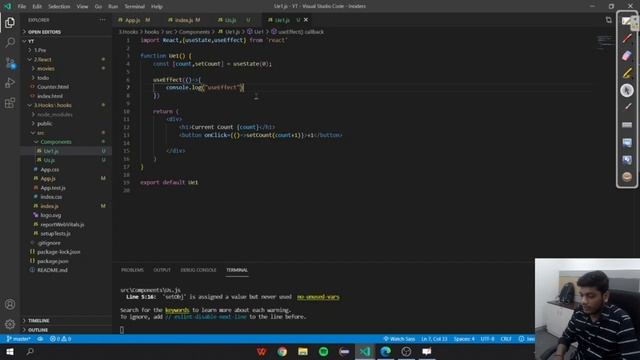
Task: Collapse the YT workspace folder
Action: tap(66, 41)
